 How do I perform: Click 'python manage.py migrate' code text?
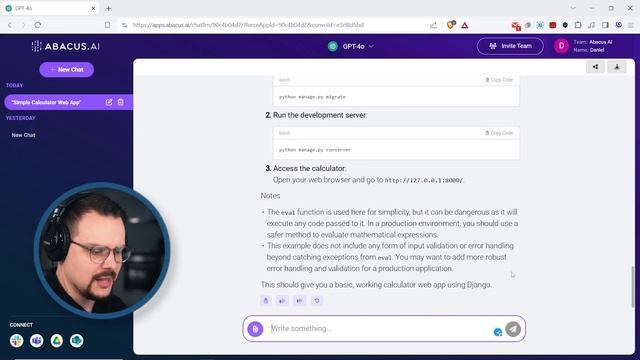coord(312,97)
